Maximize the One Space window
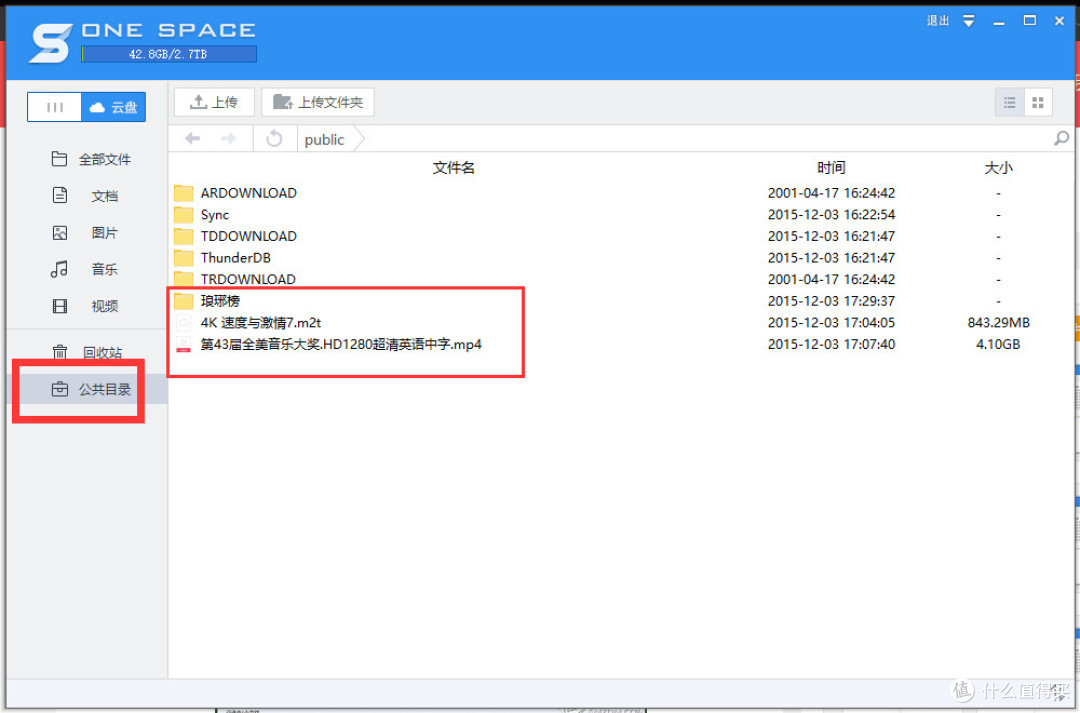The width and height of the screenshot is (1080, 713). (x=1030, y=21)
